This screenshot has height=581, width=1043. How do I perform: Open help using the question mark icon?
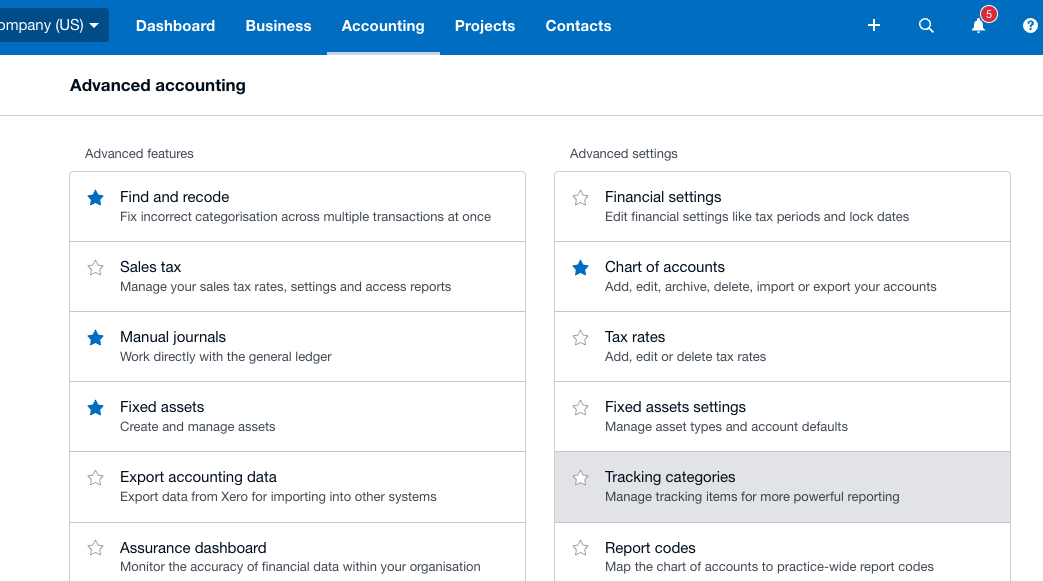click(x=1030, y=25)
